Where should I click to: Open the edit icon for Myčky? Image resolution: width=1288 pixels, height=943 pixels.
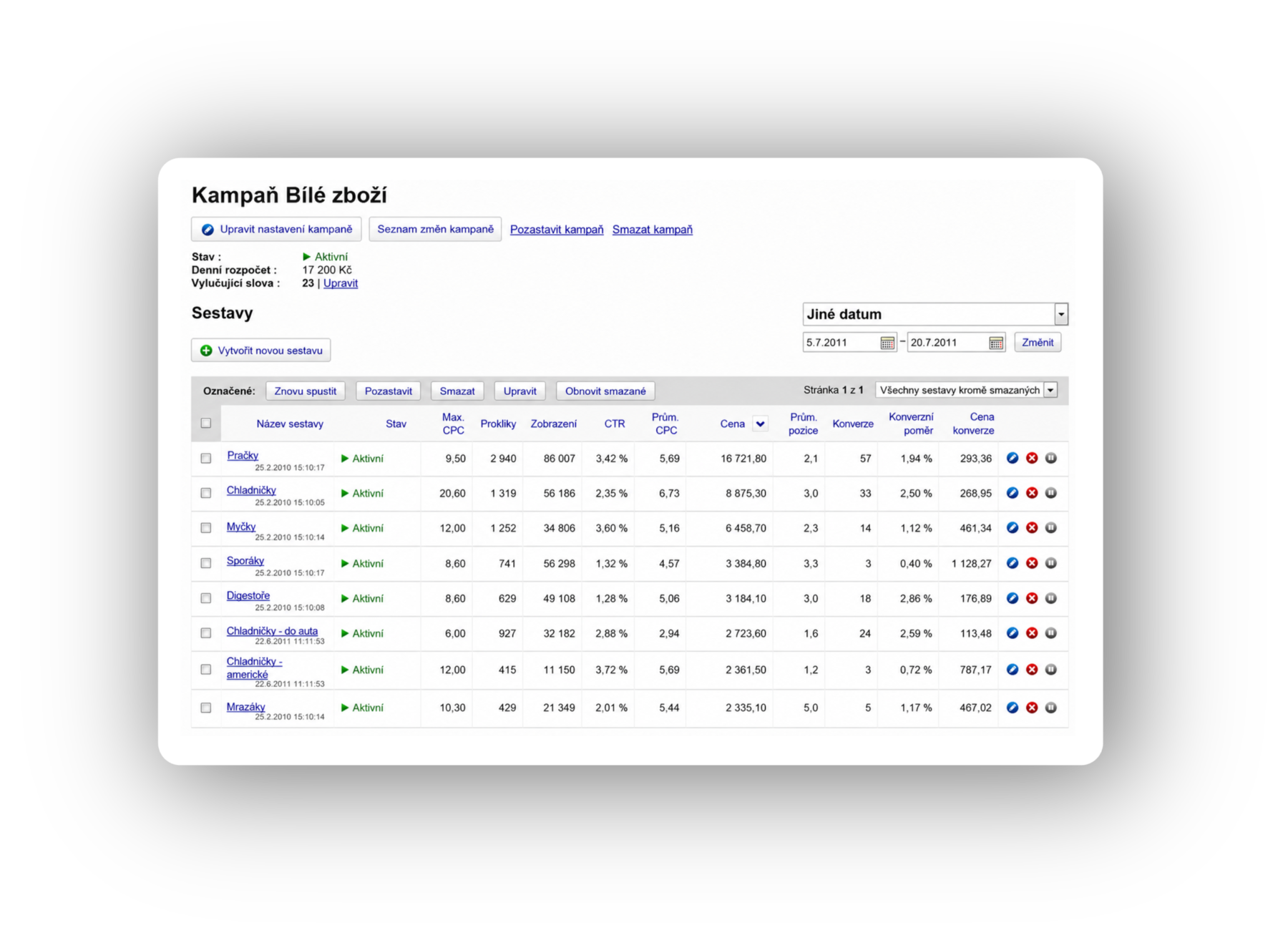point(1012,528)
